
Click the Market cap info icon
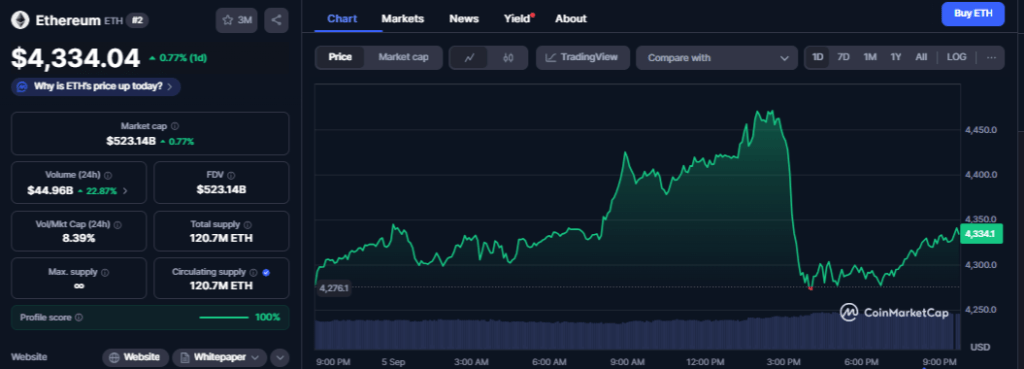coord(175,126)
